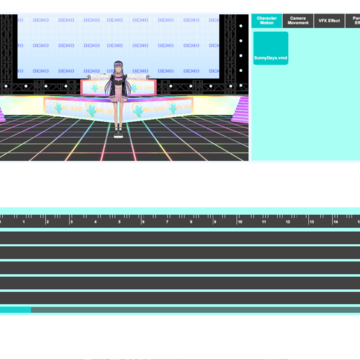Select the 10 mark on timeline ruler

pos(240,222)
